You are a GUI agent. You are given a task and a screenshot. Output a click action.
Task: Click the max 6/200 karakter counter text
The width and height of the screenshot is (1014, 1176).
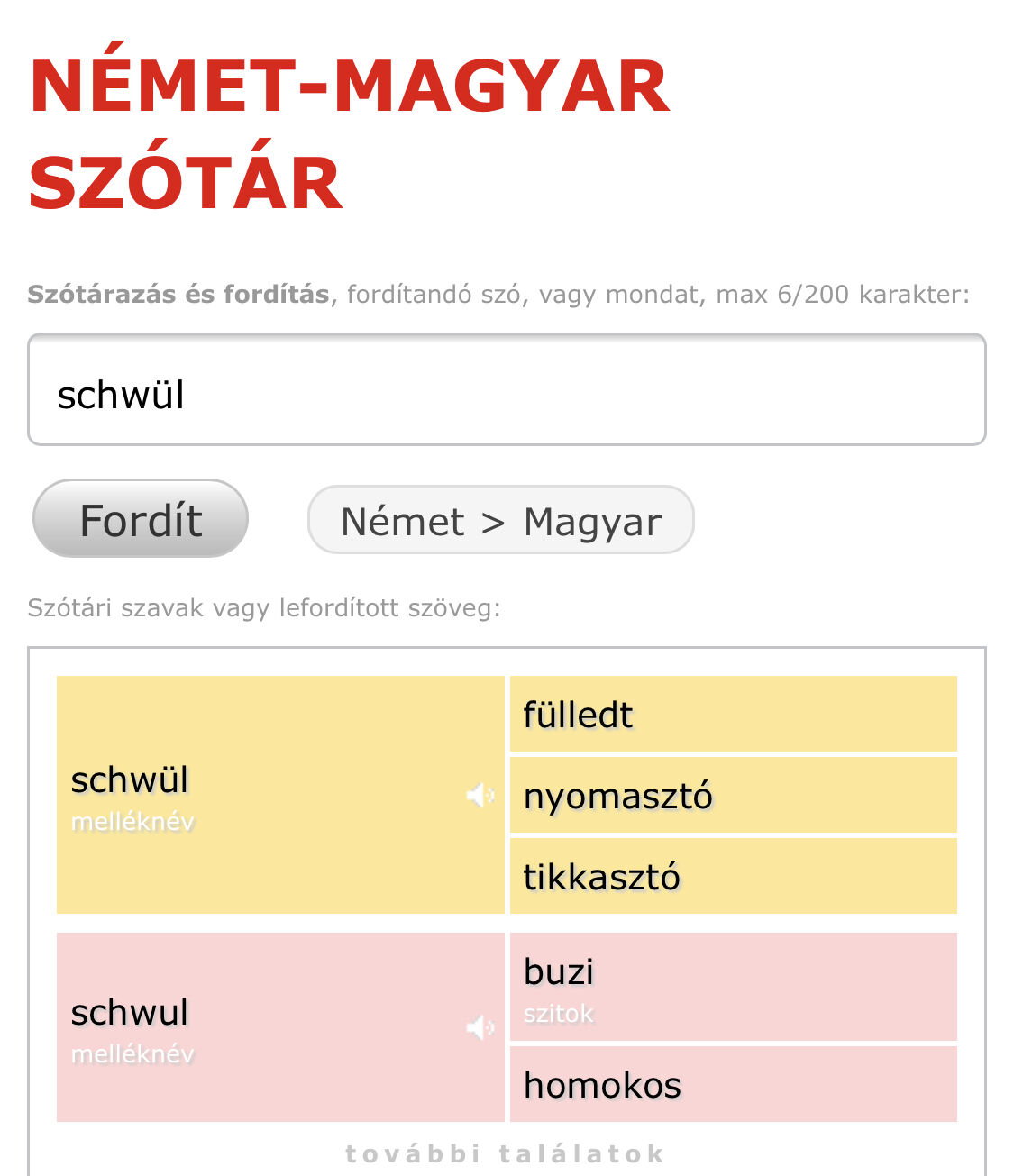tap(842, 295)
